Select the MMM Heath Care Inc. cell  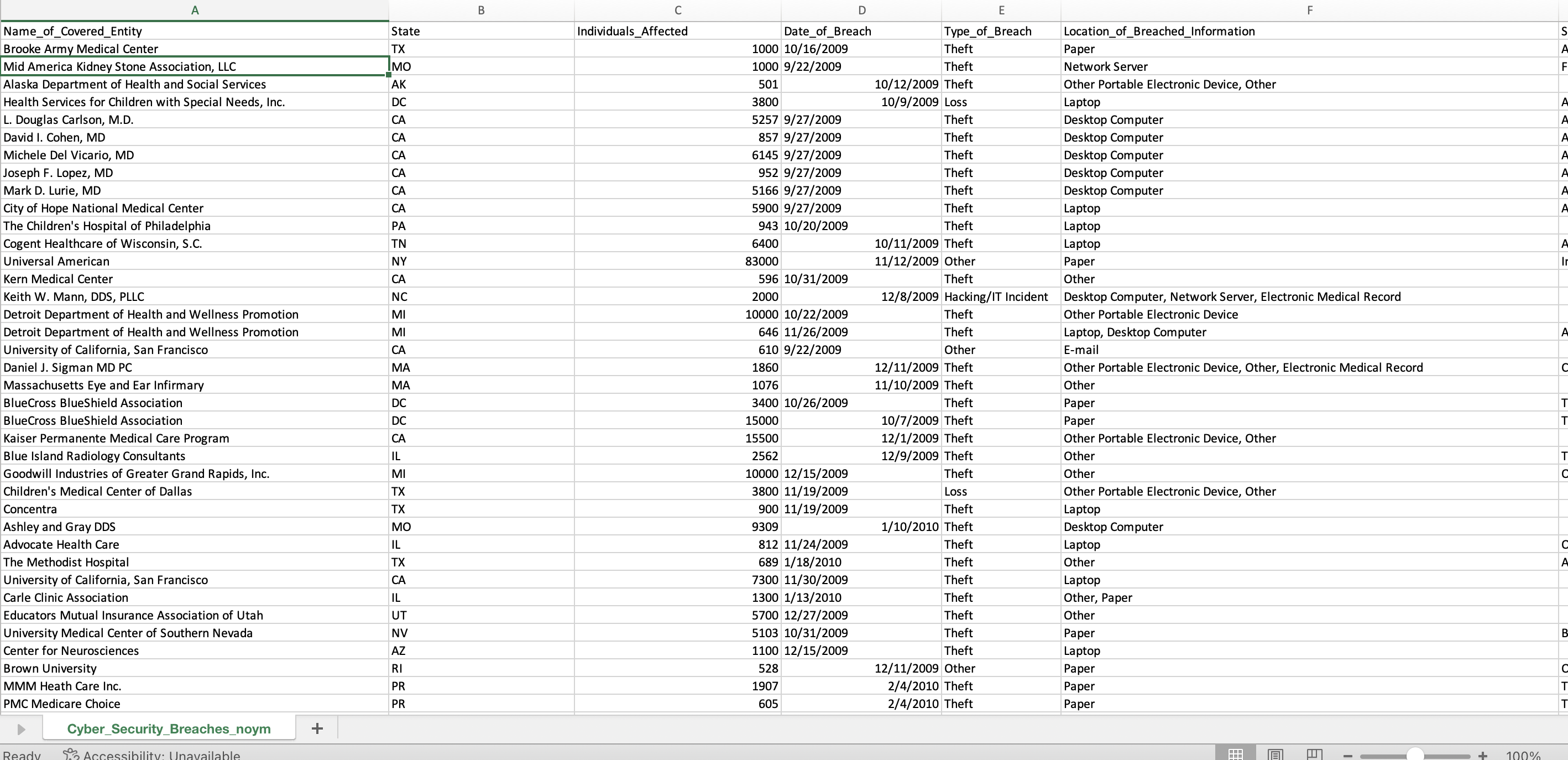[x=195, y=686]
